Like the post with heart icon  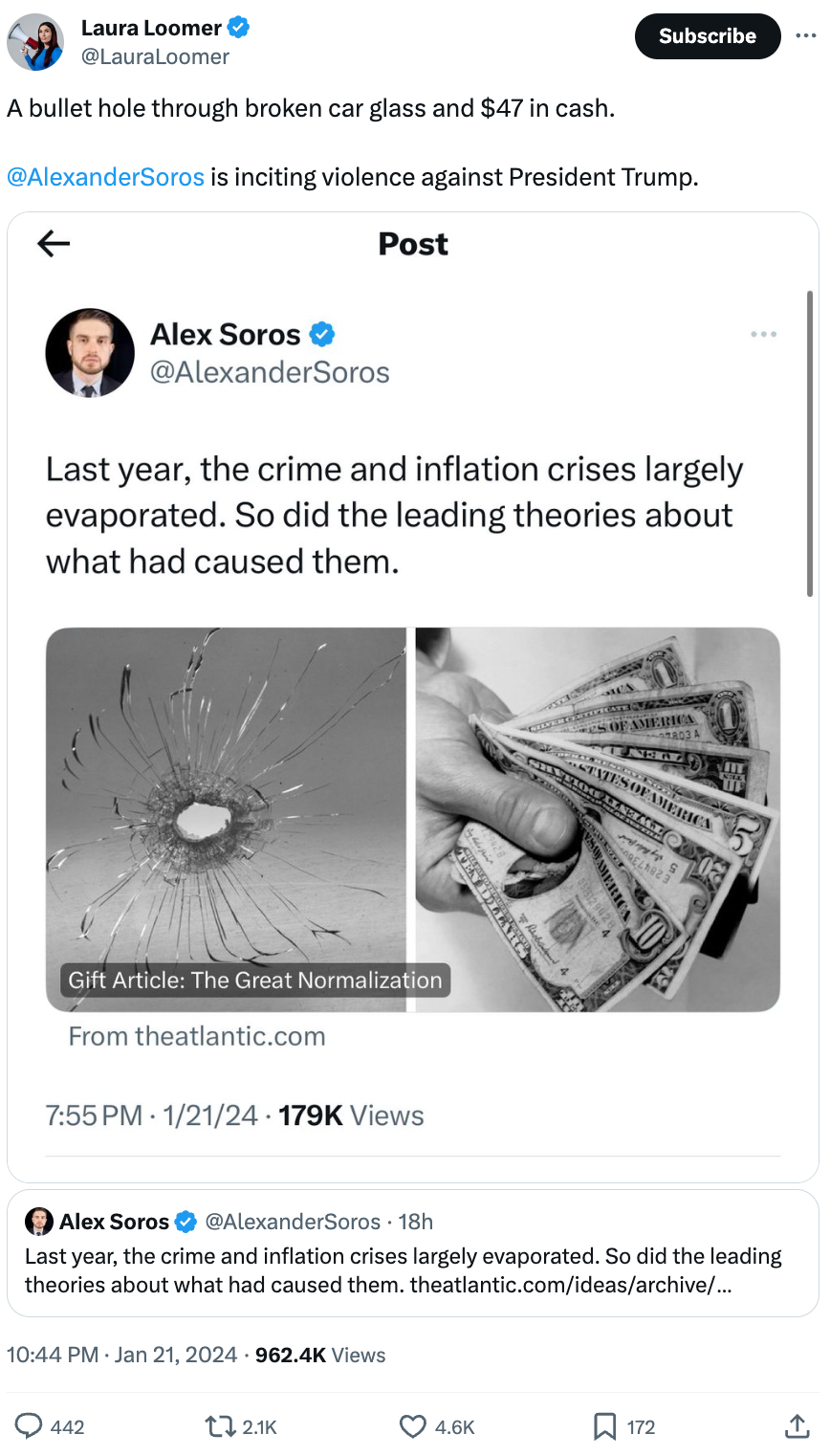(x=413, y=1426)
